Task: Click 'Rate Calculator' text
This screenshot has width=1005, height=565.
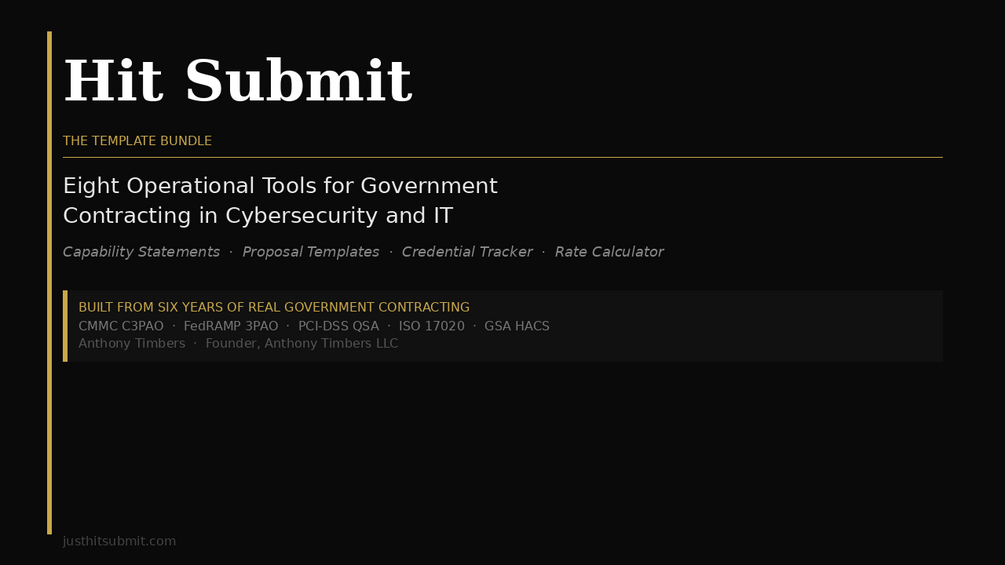Action: click(x=609, y=252)
